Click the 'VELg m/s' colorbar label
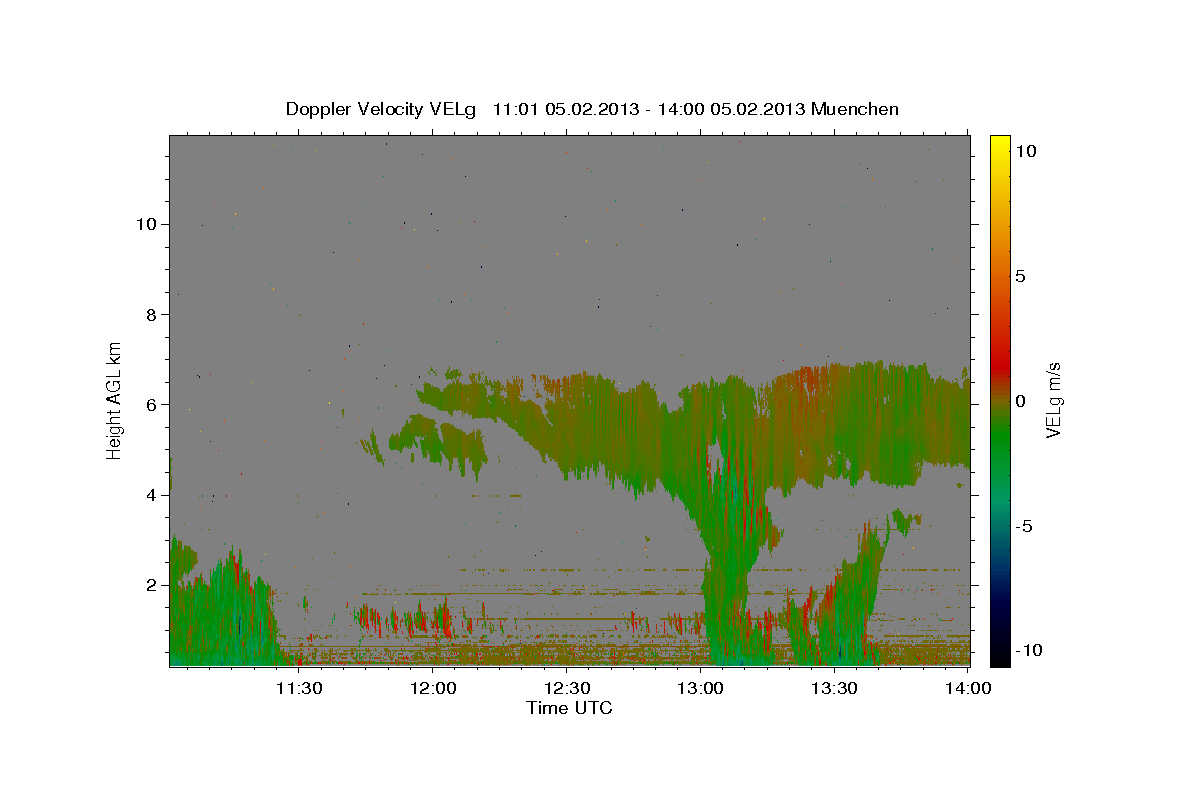Screen dimensions: 1200x800 tap(1053, 400)
